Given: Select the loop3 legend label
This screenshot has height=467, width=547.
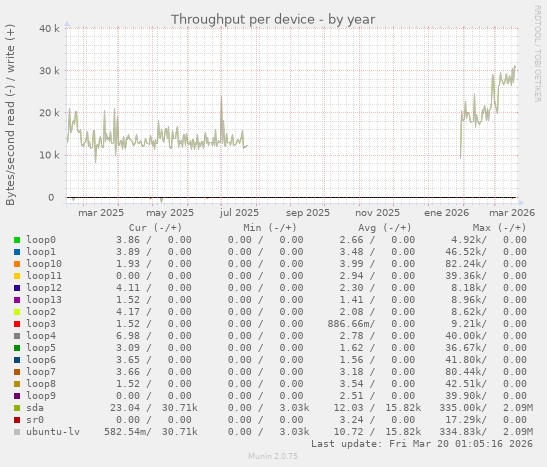Looking at the screenshot, I should tap(41, 324).
